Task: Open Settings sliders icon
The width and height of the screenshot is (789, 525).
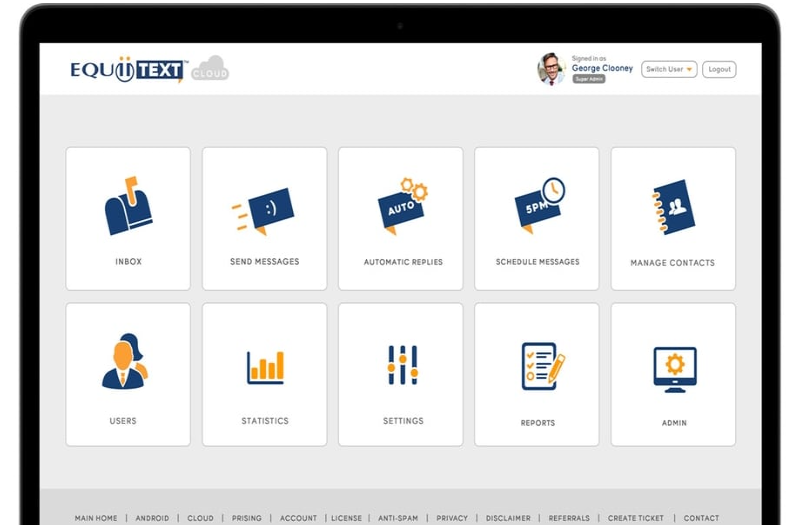Action: point(403,365)
